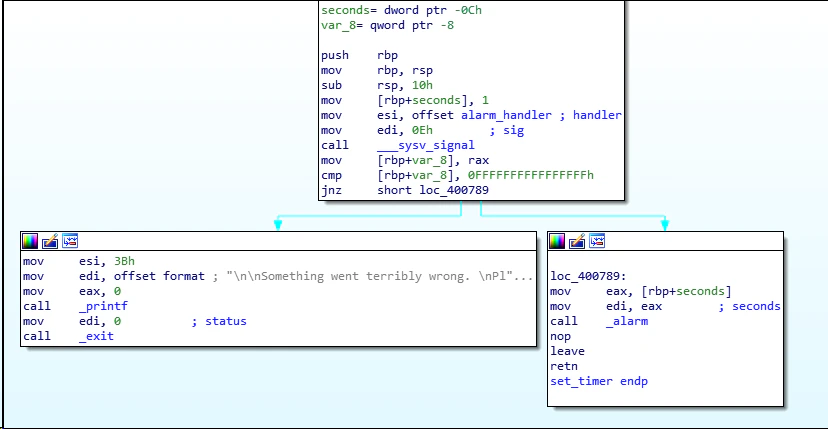Screen dimensions: 828x429
Task: Click the group nodes icon in the printf block
Action: 70,241
